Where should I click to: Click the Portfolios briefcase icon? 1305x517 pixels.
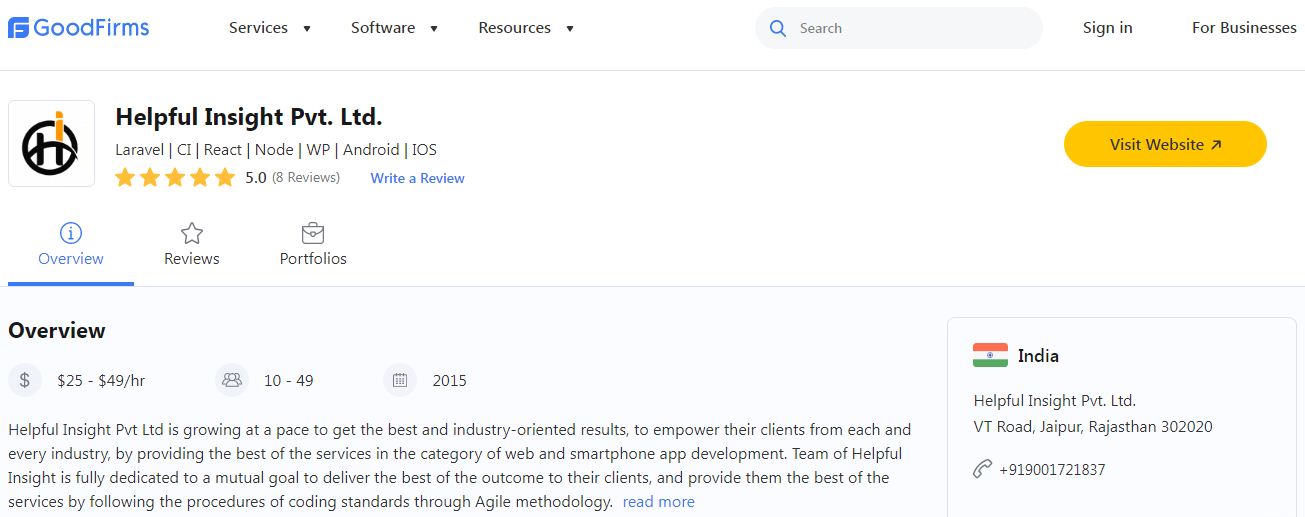tap(313, 233)
